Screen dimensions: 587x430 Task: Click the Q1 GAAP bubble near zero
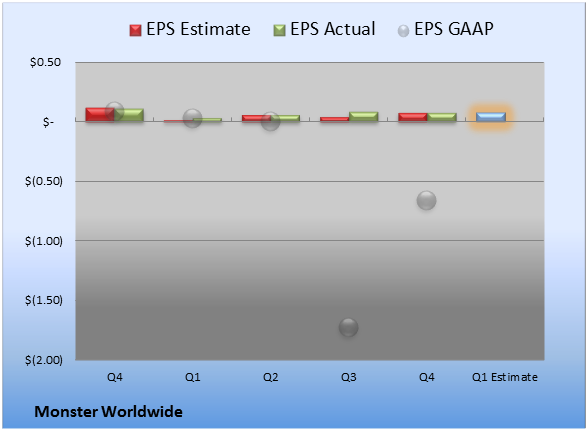pyautogui.click(x=192, y=118)
